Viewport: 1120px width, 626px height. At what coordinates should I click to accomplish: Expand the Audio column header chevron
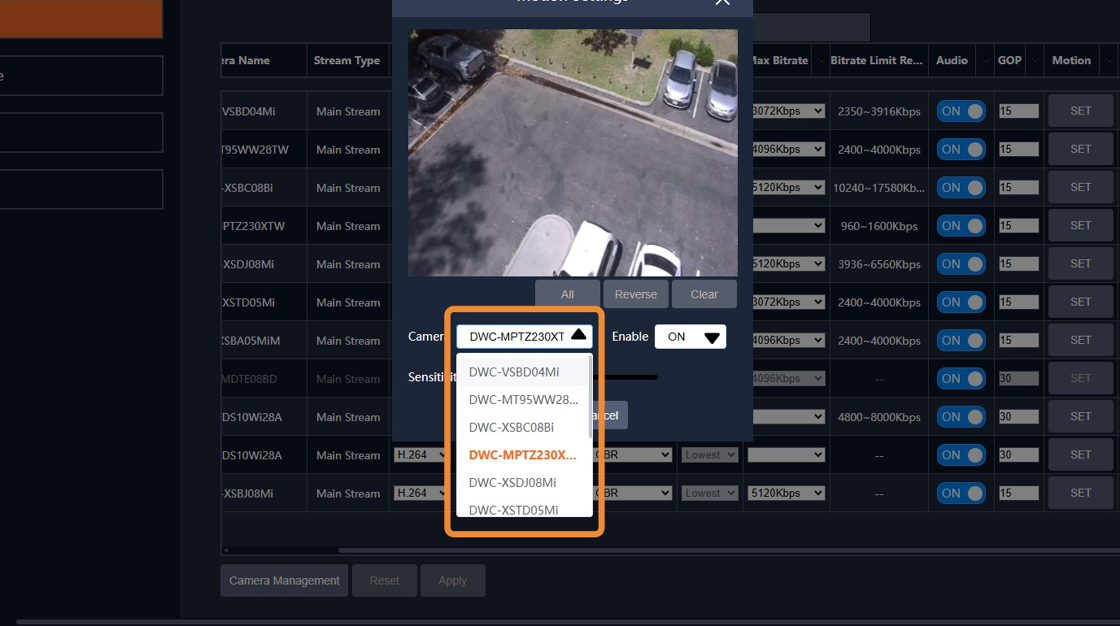click(985, 61)
